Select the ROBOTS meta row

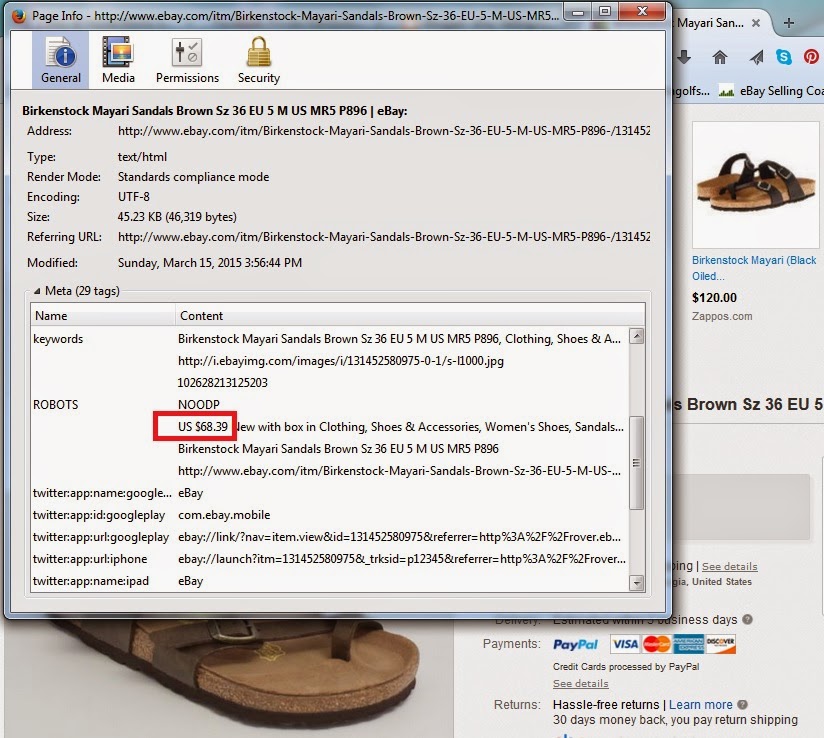coord(329,405)
